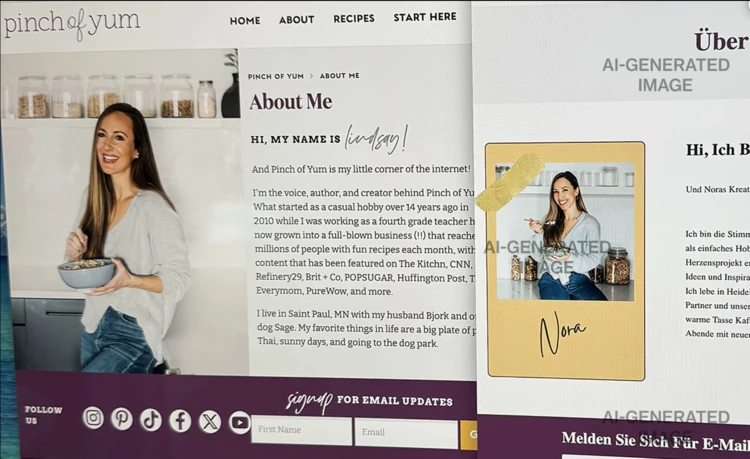Viewport: 750px width, 459px height.
Task: Open the START HERE menu item
Action: 425,17
